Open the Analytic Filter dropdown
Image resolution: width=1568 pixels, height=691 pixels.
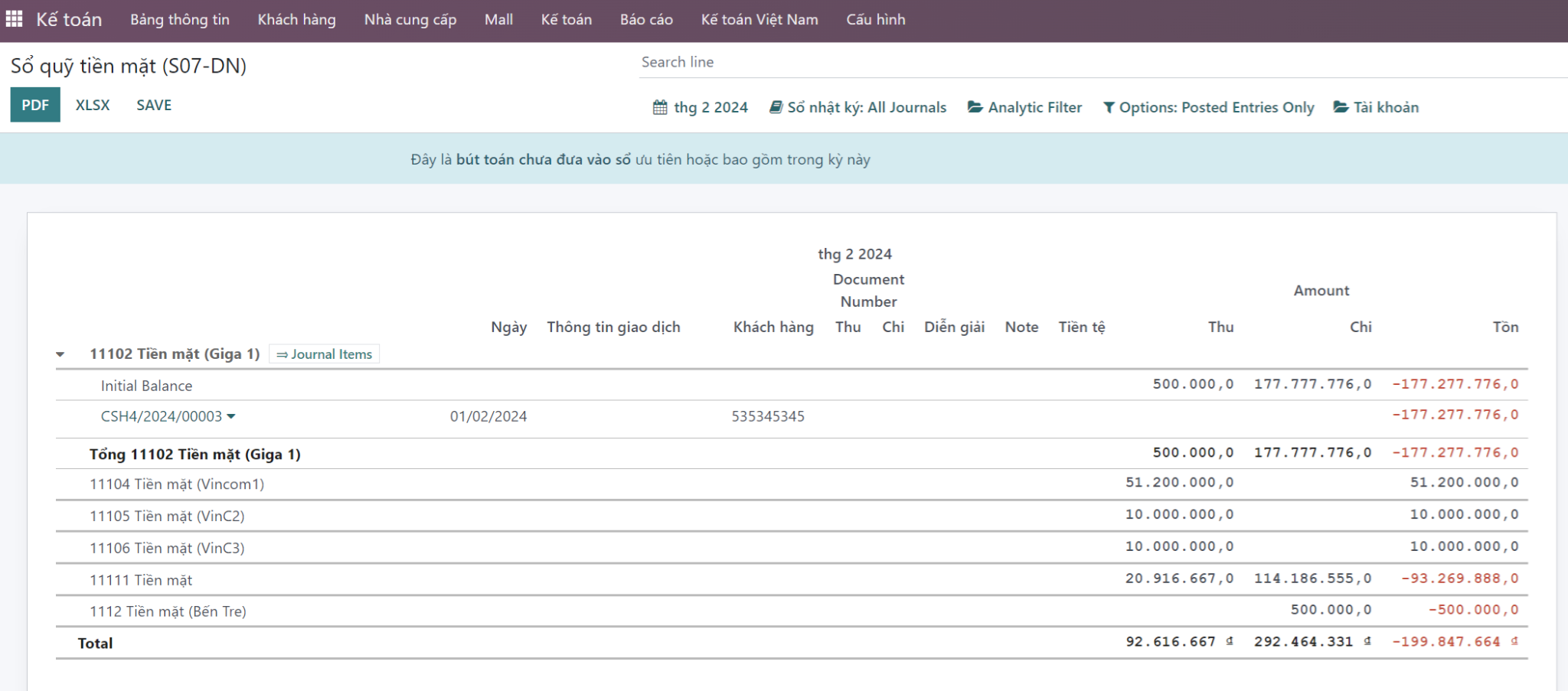(x=1025, y=107)
